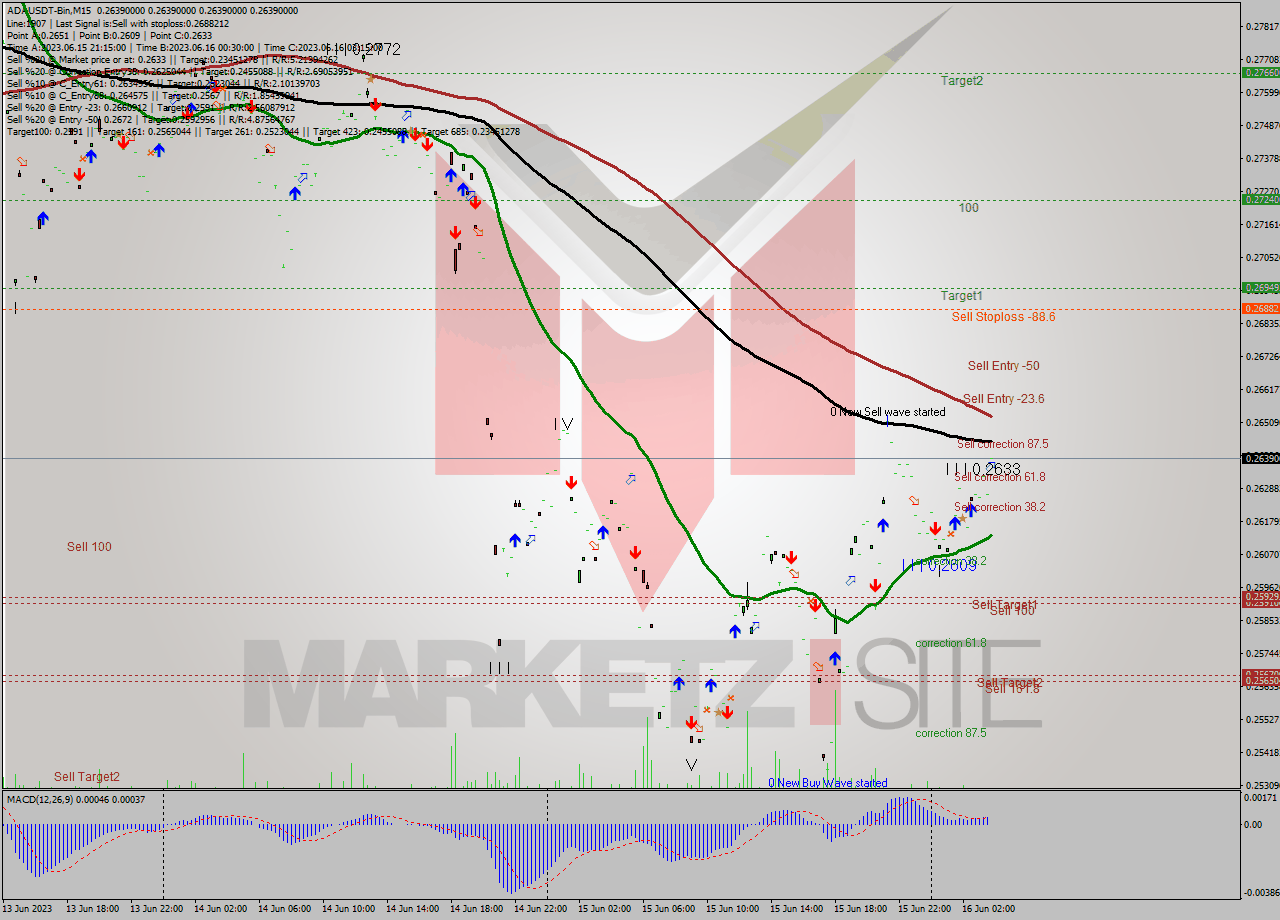The width and height of the screenshot is (1280, 920).
Task: Click the blue 'I I I 0.2609' wave label
Action: [x=939, y=566]
